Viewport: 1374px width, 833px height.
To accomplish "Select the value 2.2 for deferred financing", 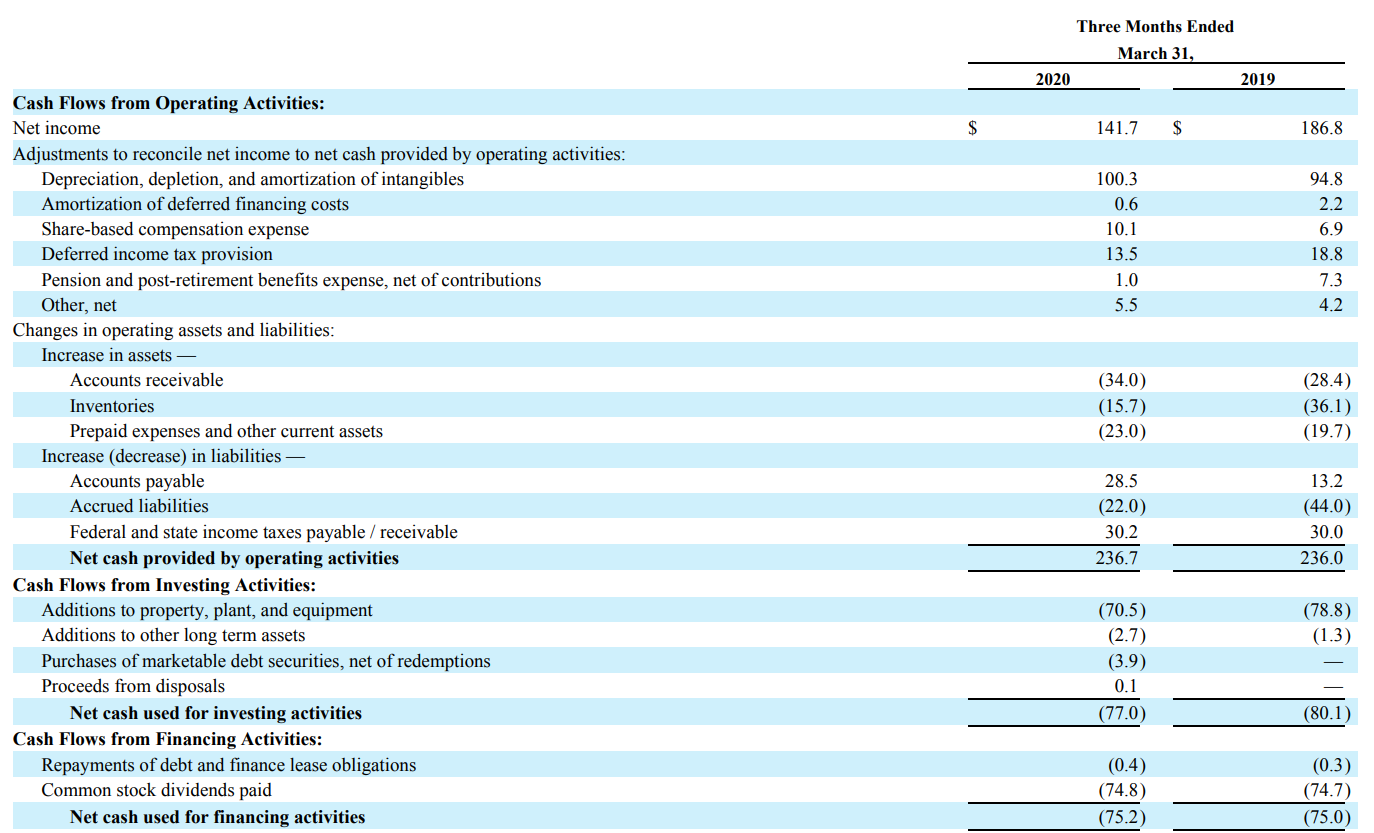I will coord(1331,204).
